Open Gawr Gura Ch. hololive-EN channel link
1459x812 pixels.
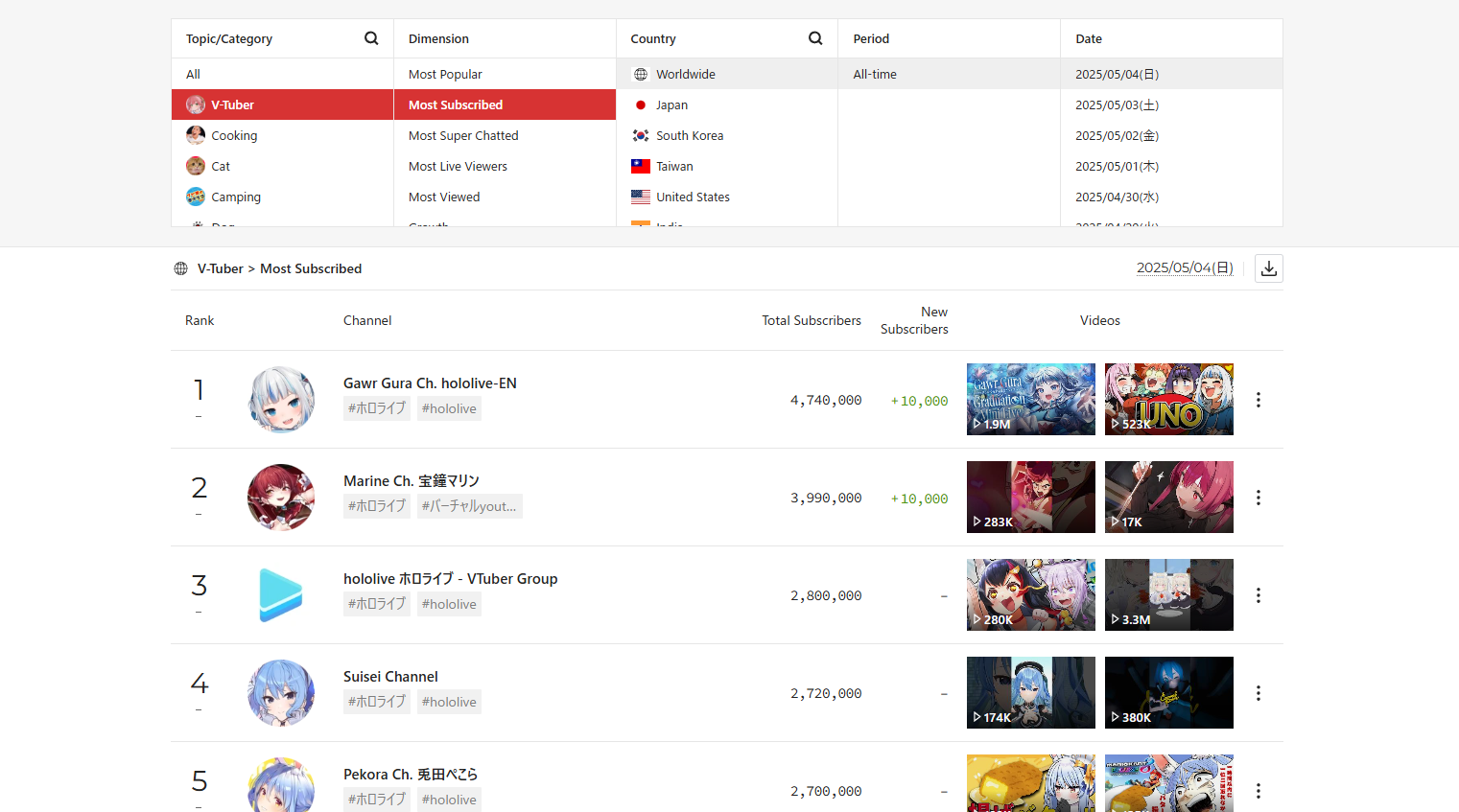430,383
